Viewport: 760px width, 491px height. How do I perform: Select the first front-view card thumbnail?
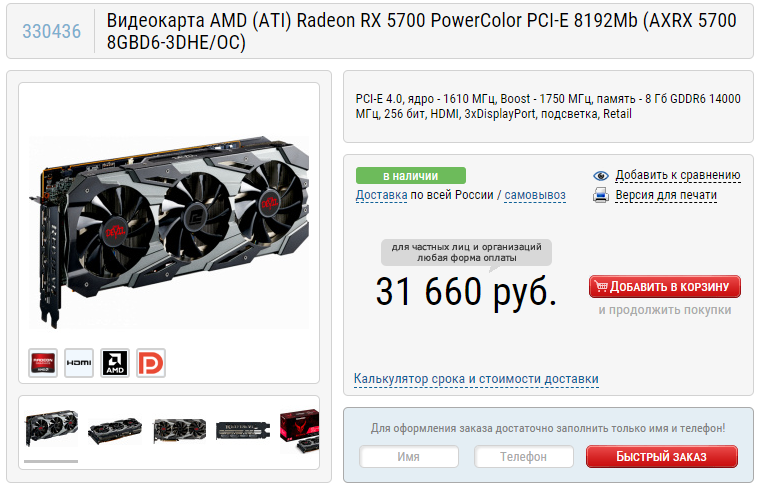51,428
